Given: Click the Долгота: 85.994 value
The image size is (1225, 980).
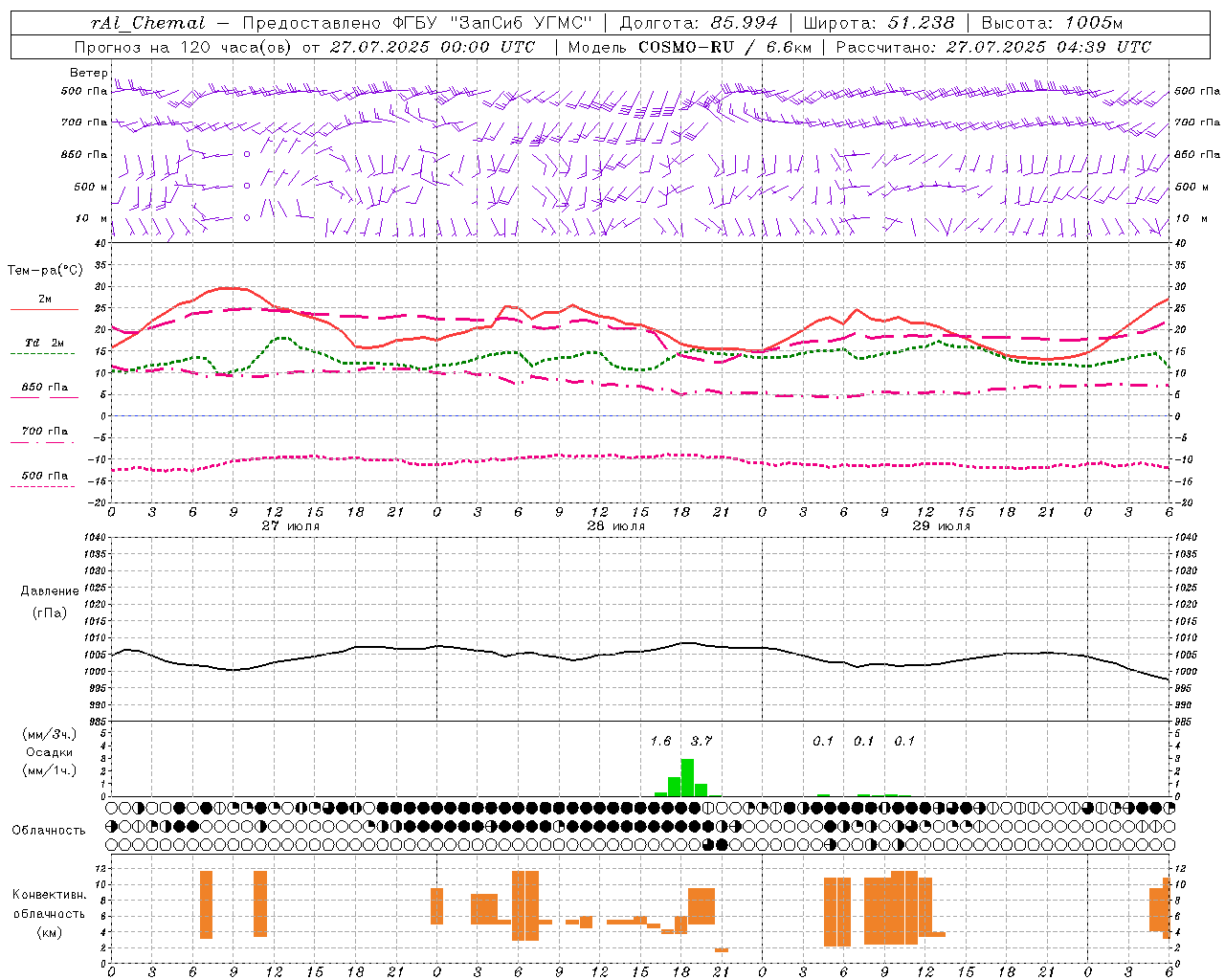Looking at the screenshot, I should click(x=700, y=23).
